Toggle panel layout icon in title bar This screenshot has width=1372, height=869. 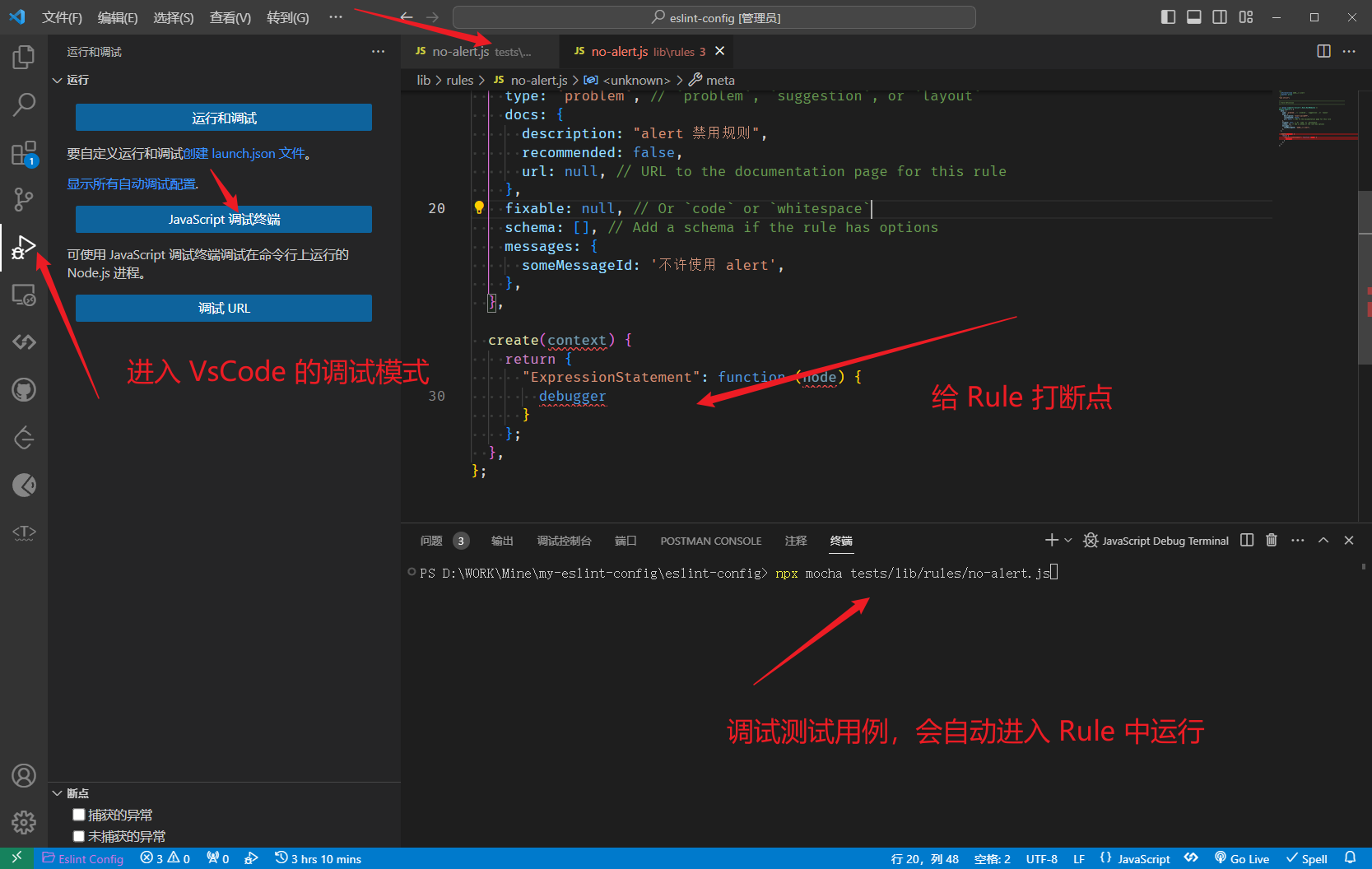tap(1194, 17)
